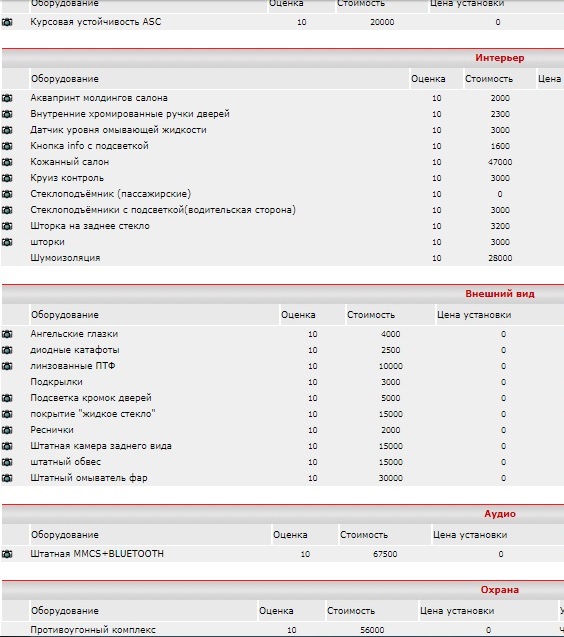Click cost value 28000 for Шумоизоляция
Viewport: 564px width, 637px height.
tap(500, 258)
